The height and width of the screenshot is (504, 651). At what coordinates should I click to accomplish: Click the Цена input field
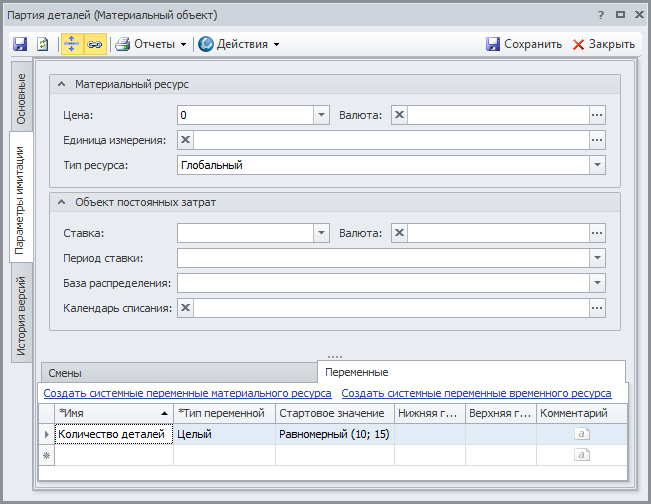pos(245,115)
